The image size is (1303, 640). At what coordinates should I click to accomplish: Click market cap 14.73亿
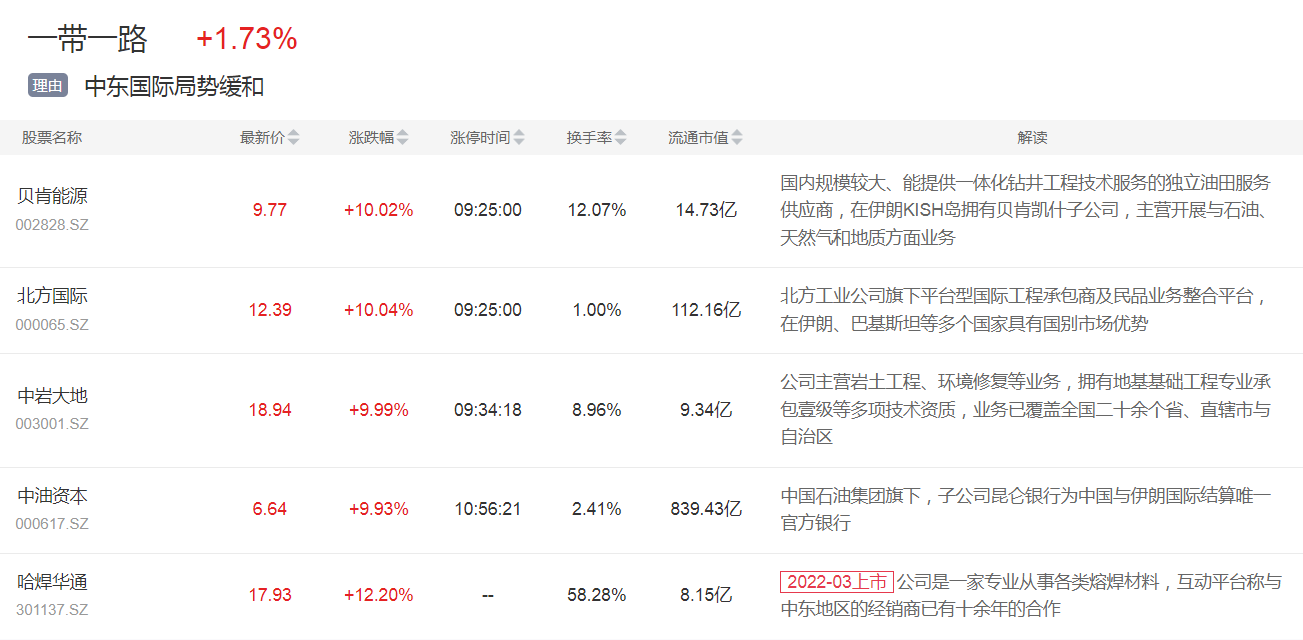coord(706,210)
